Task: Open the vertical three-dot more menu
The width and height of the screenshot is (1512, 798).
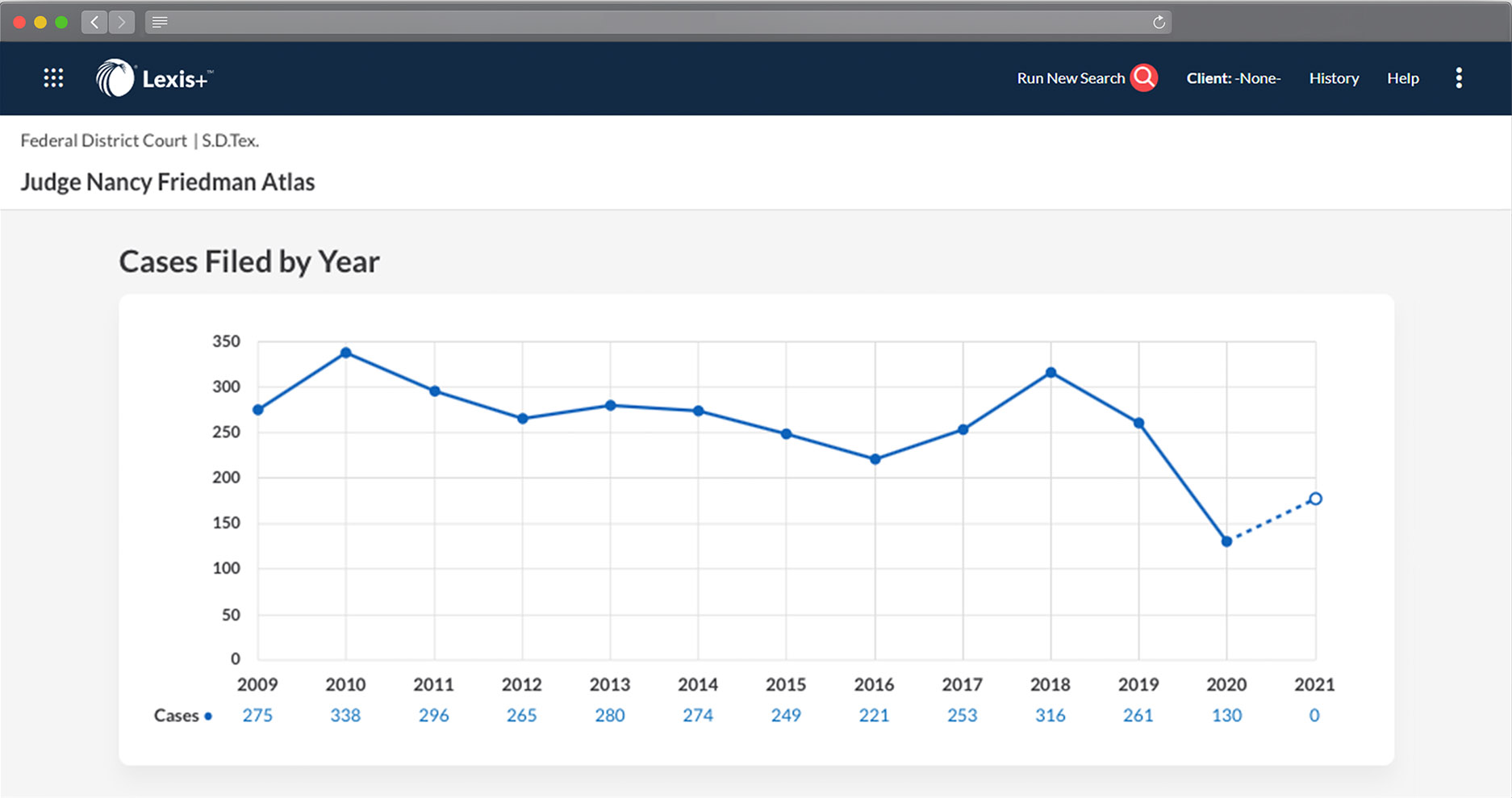Action: (x=1458, y=77)
